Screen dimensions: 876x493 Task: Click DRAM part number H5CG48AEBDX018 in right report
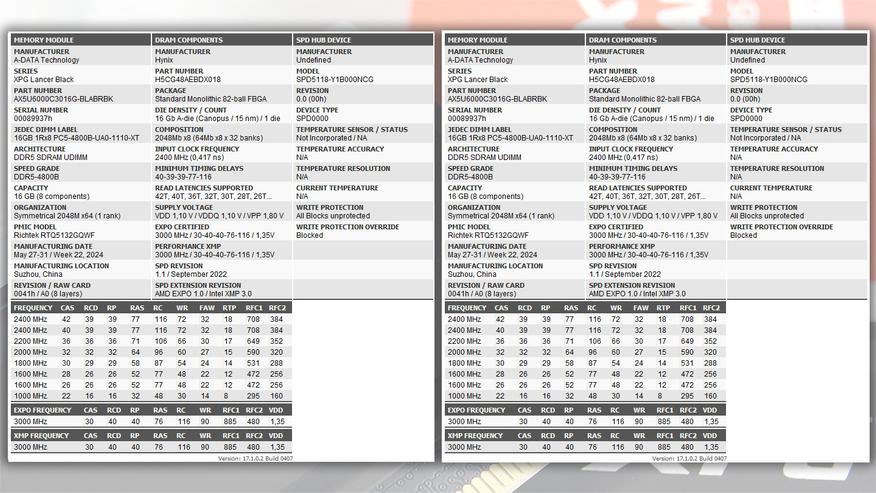pyautogui.click(x=622, y=79)
